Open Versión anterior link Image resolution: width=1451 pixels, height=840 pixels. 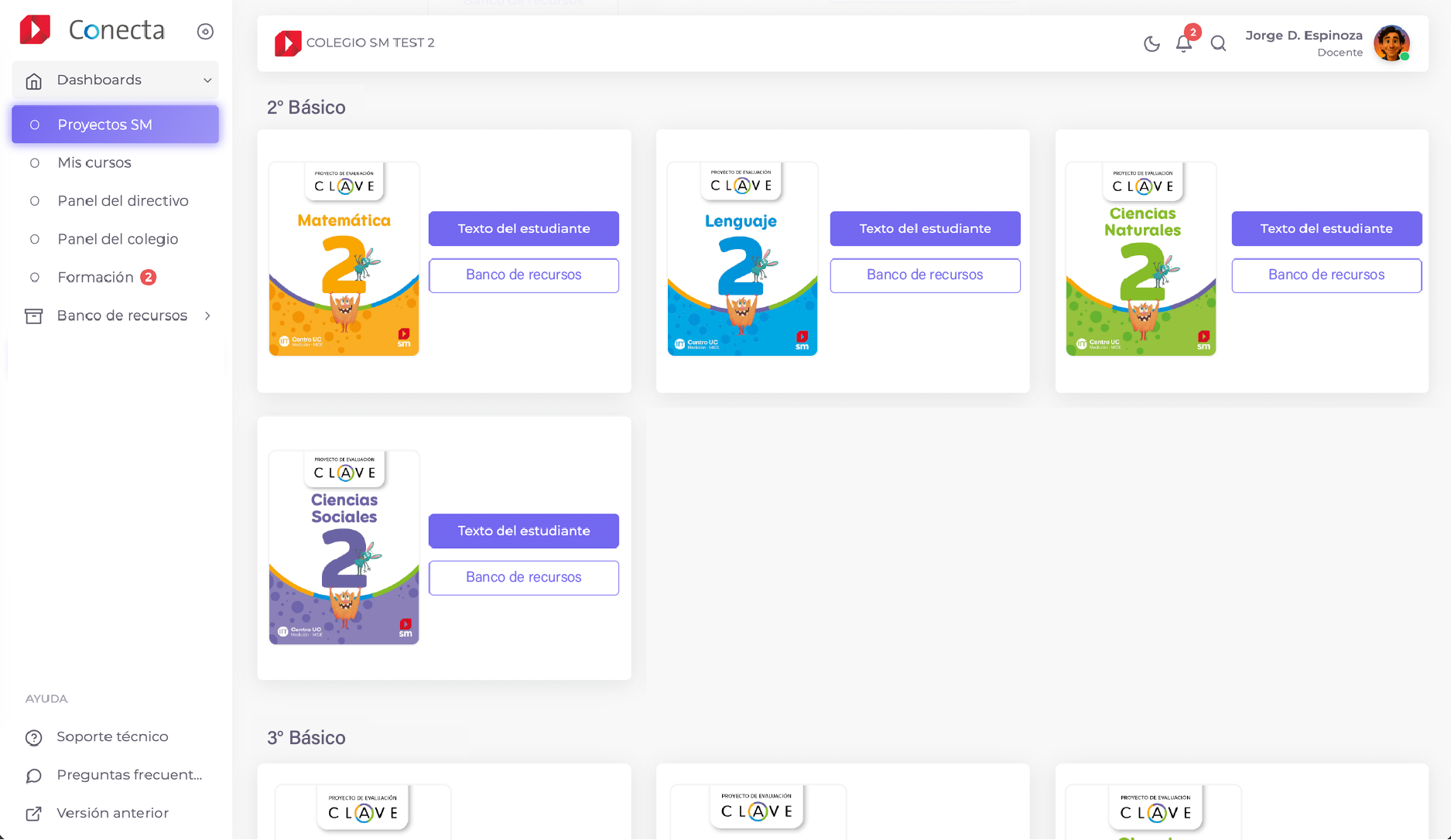pos(112,813)
